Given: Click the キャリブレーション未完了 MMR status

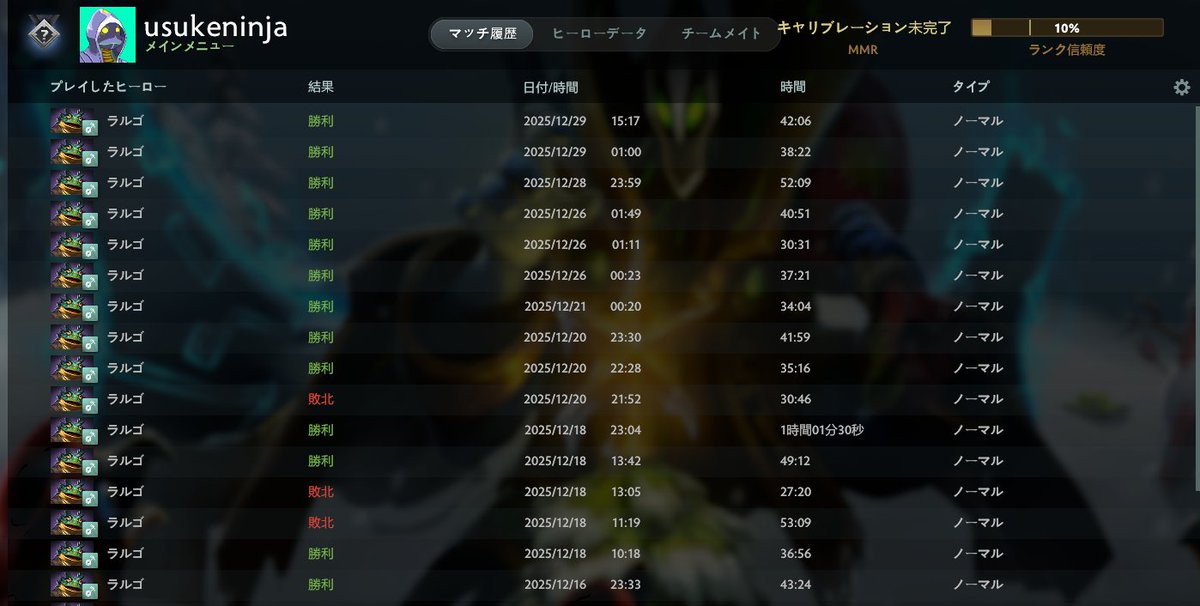Looking at the screenshot, I should 863,28.
